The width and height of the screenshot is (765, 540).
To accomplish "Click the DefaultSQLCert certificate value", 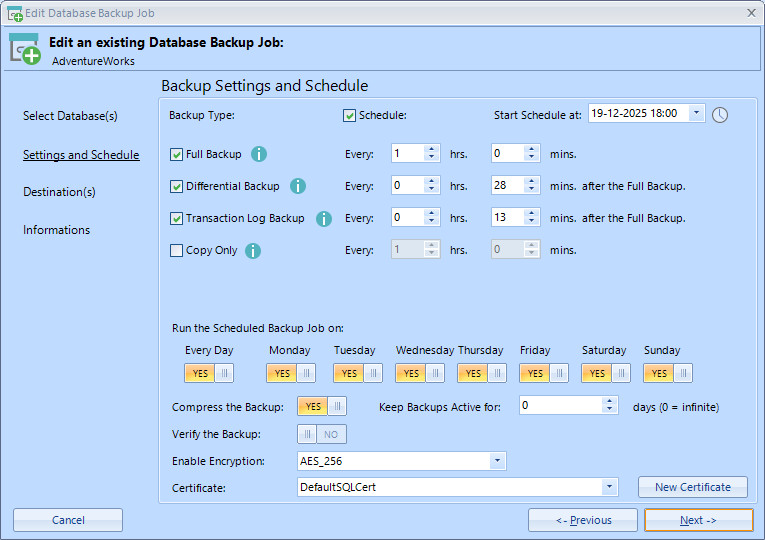I will click(x=338, y=487).
